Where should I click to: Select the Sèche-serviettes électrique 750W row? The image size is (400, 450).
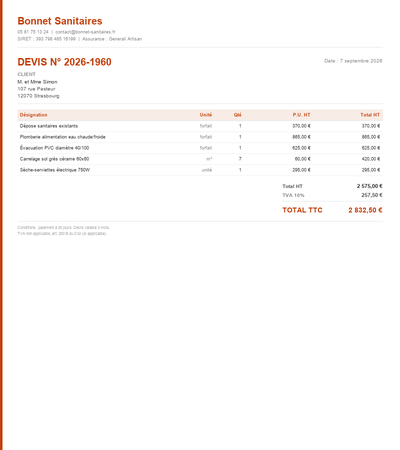(x=200, y=170)
